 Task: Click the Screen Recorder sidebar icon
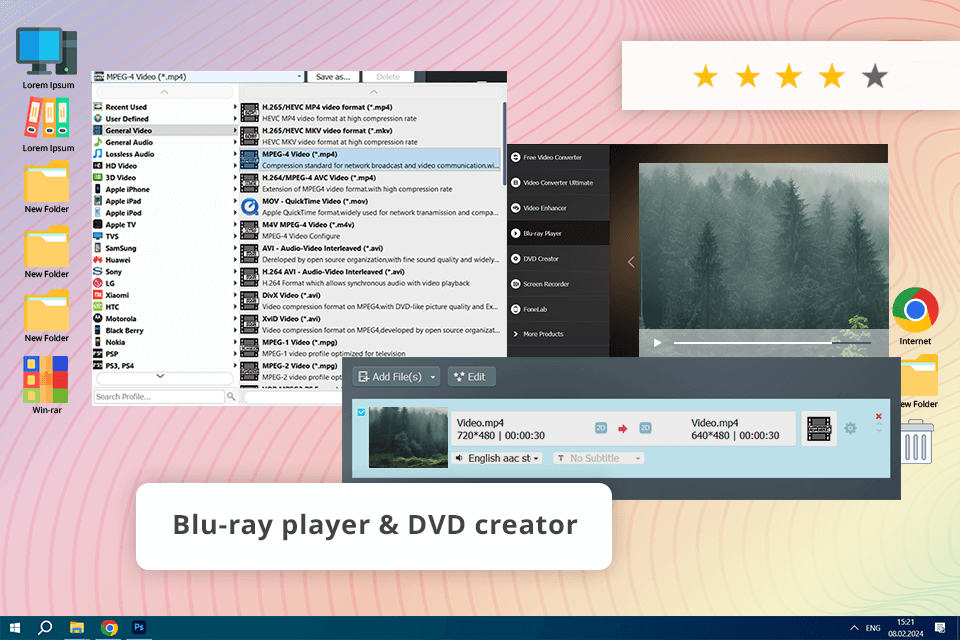tap(516, 284)
